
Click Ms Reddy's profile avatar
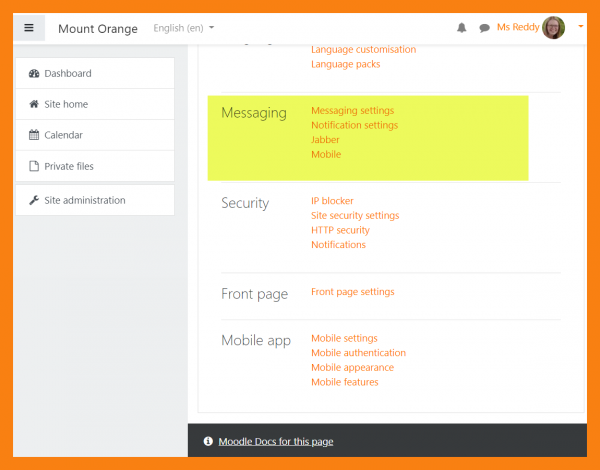(554, 27)
